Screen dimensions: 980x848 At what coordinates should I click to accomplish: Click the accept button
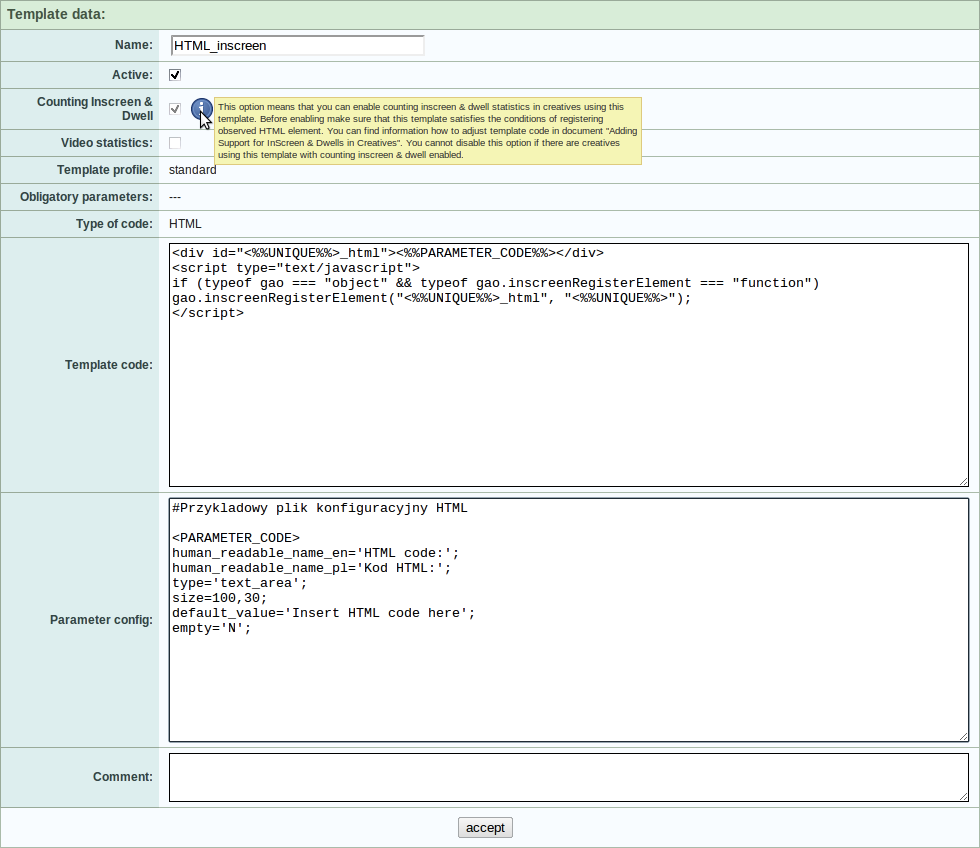coord(485,827)
